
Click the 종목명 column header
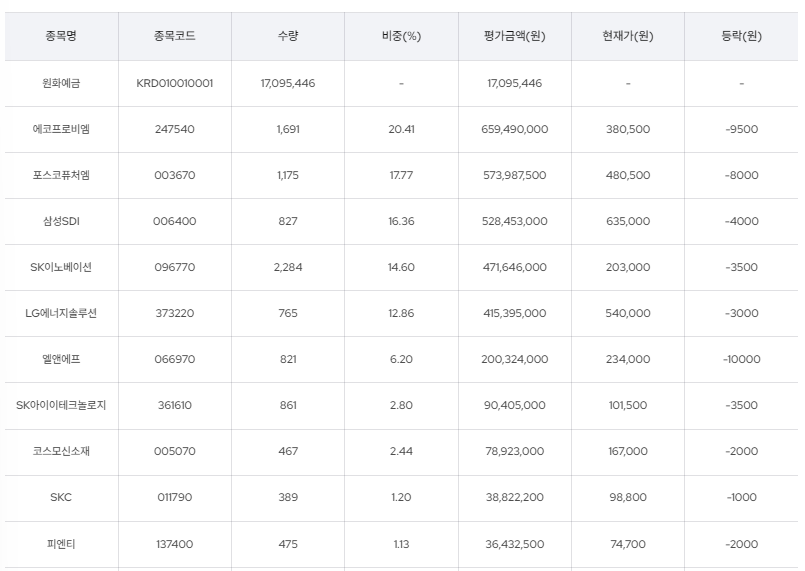coord(61,36)
